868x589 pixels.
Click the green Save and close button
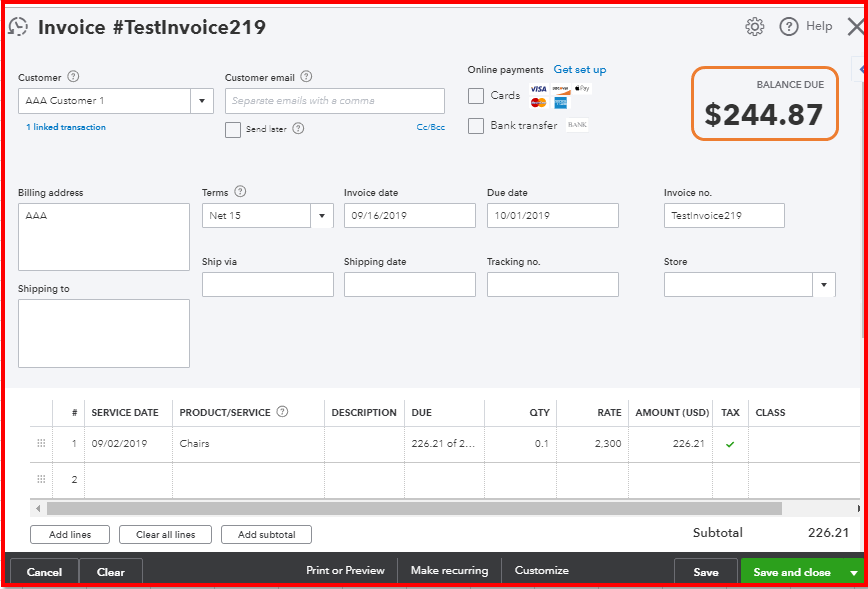[x=792, y=572]
